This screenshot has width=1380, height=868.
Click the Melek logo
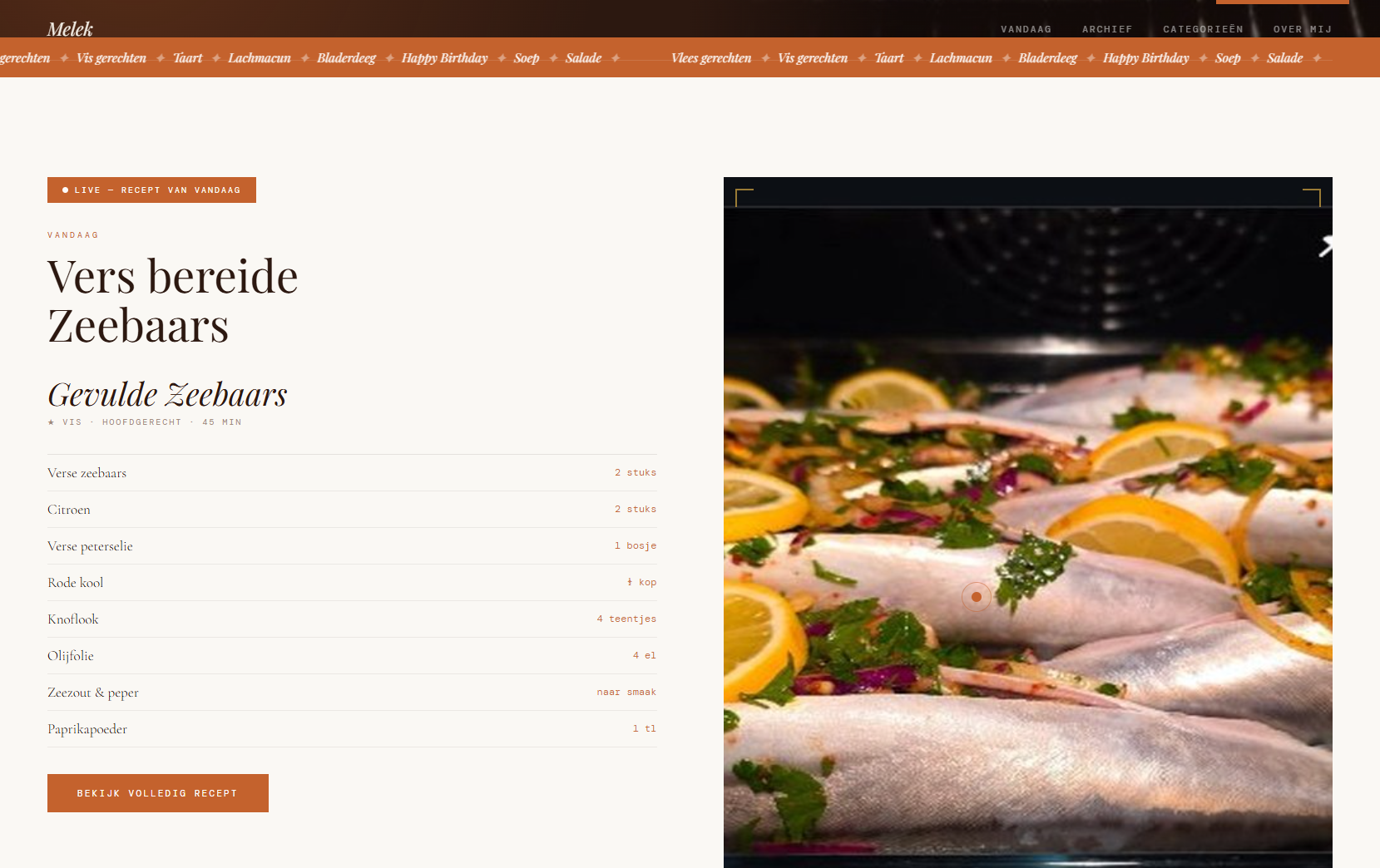(70, 28)
